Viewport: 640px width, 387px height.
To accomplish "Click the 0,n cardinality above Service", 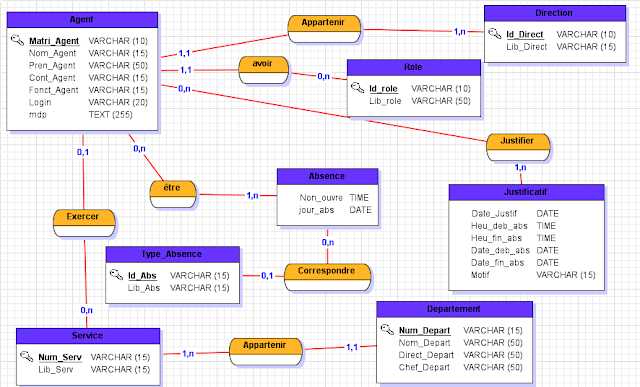I will 87,310.
